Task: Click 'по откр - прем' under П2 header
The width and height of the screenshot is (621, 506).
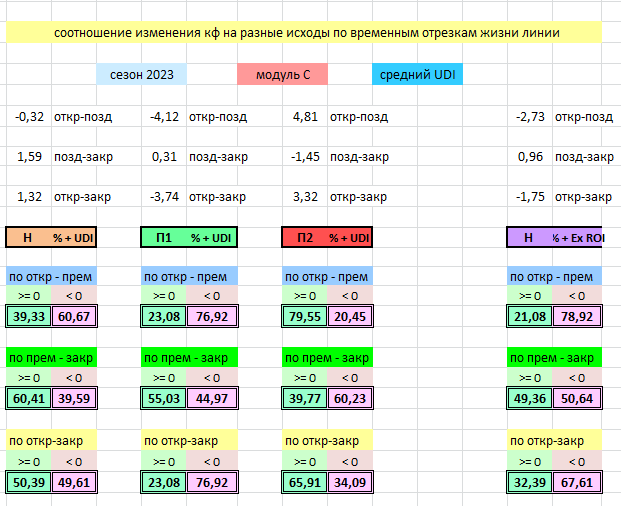Action: (x=327, y=276)
